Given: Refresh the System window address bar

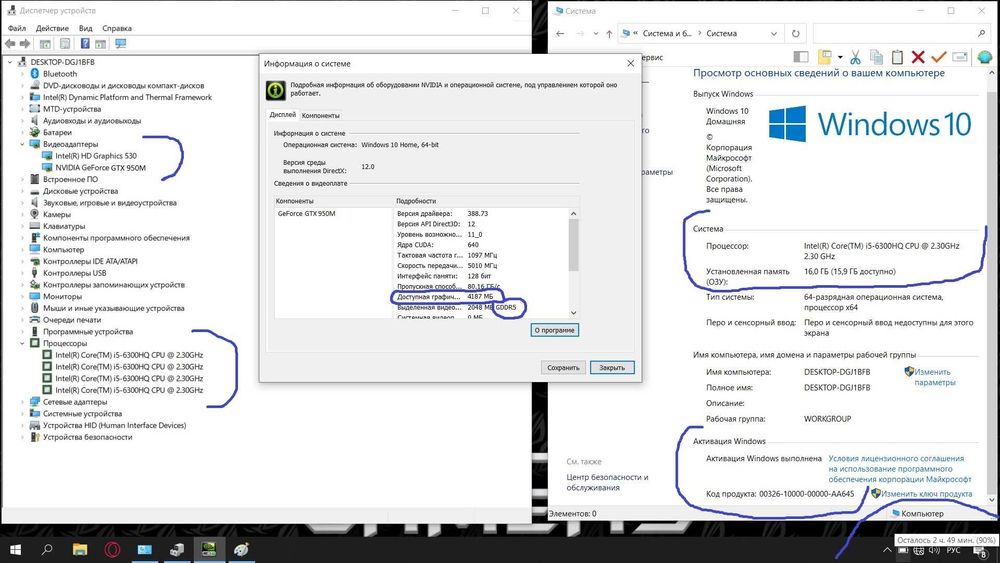Looking at the screenshot, I should pos(795,34).
